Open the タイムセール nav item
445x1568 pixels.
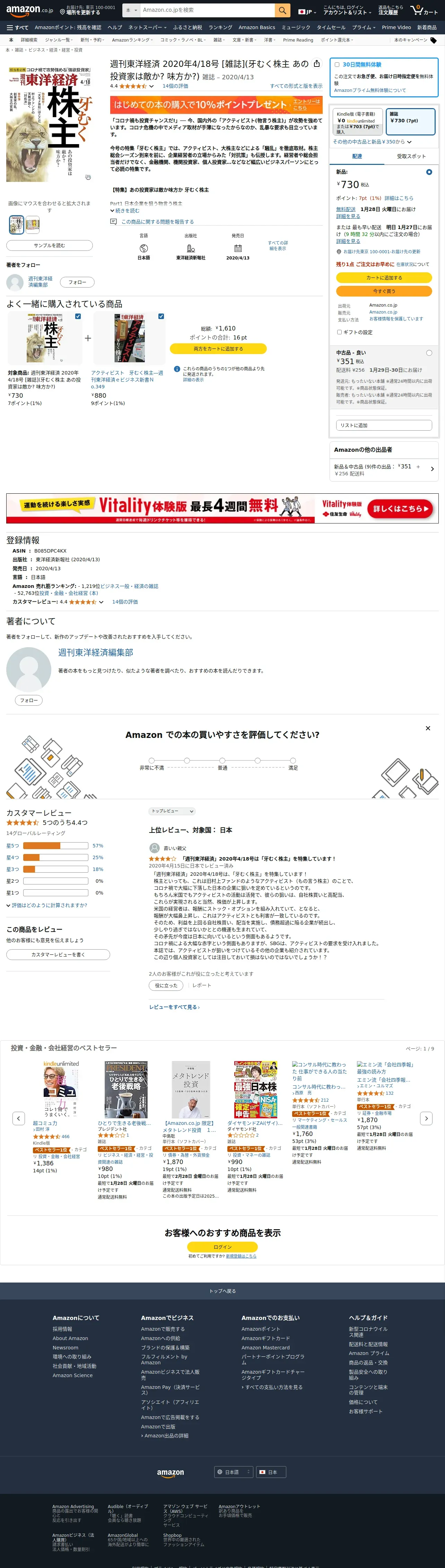[331, 27]
